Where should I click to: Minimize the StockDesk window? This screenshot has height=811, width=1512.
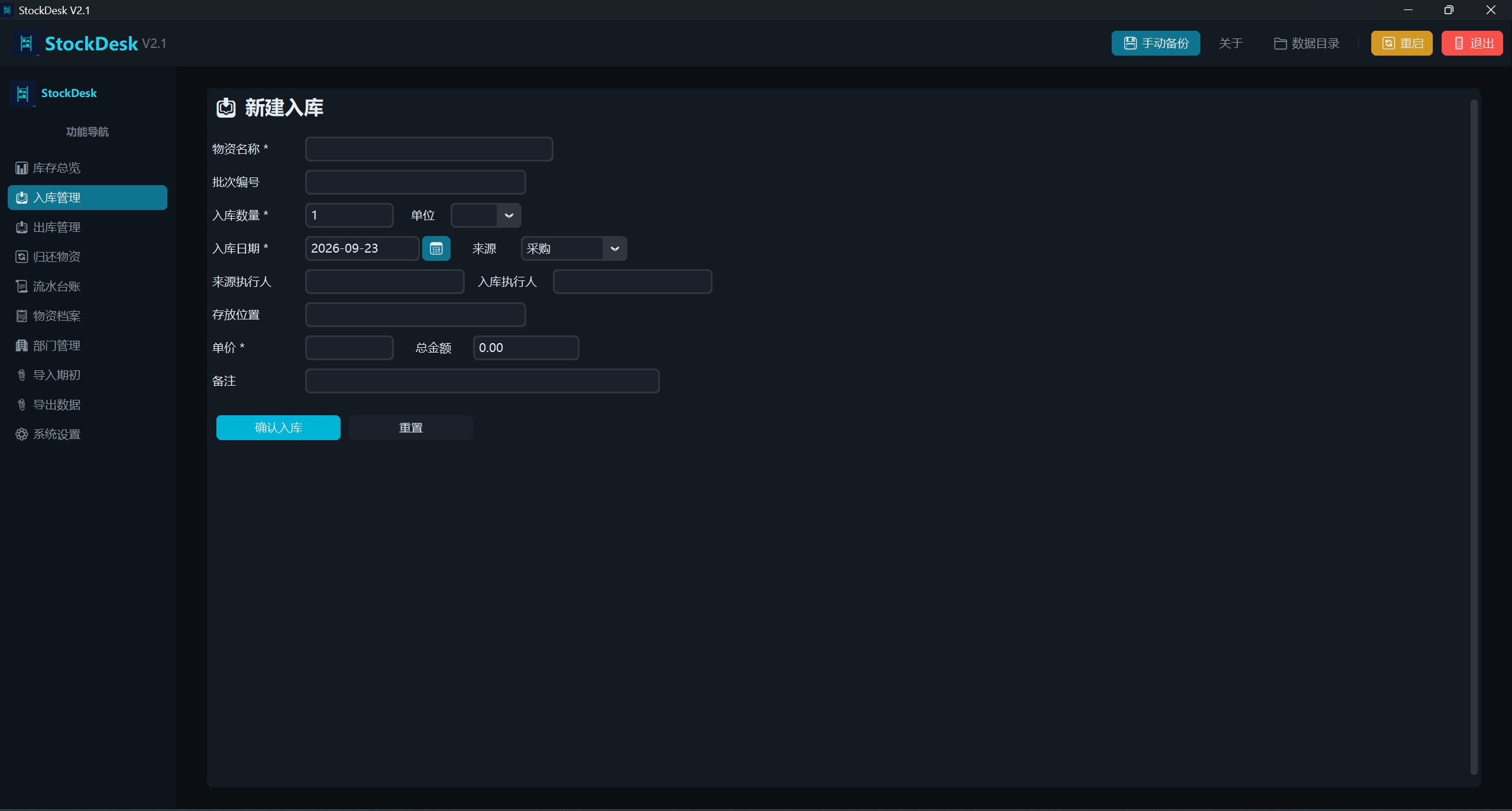click(x=1408, y=10)
